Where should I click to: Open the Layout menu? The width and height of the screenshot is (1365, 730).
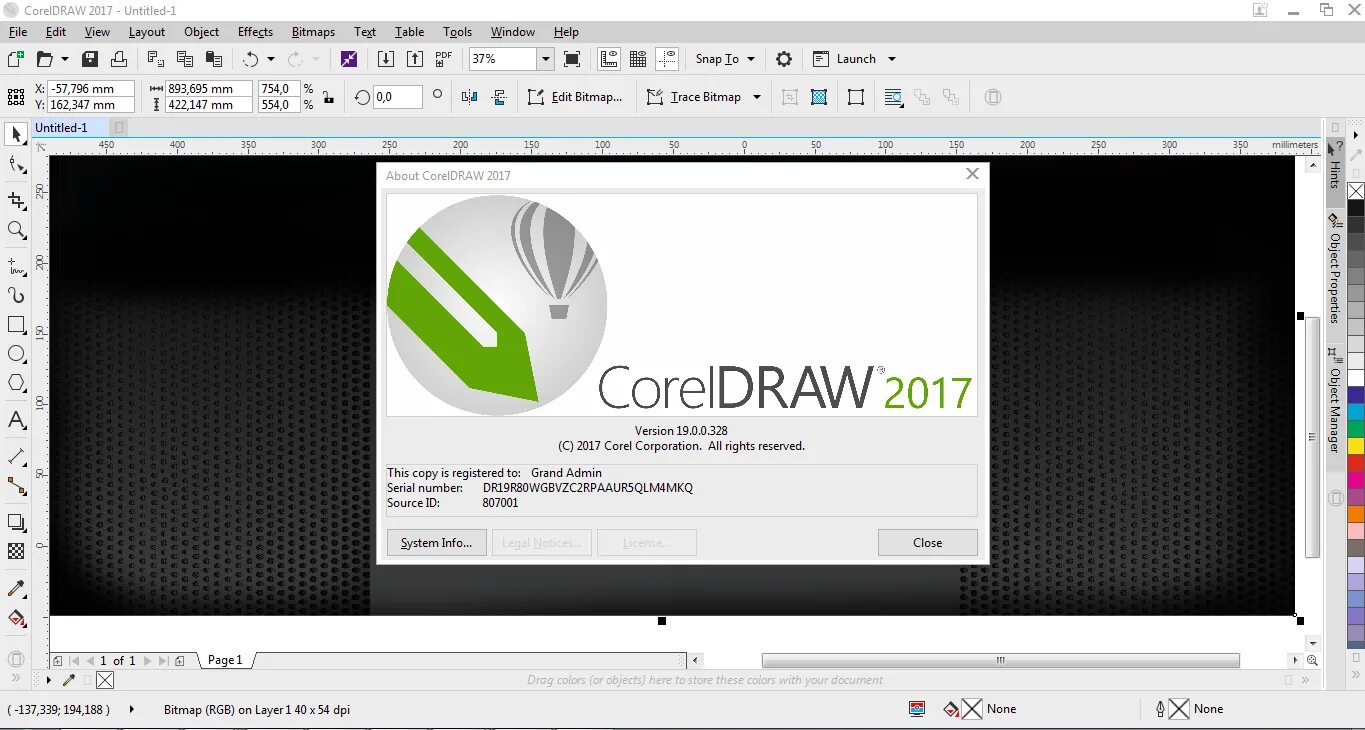(x=146, y=32)
